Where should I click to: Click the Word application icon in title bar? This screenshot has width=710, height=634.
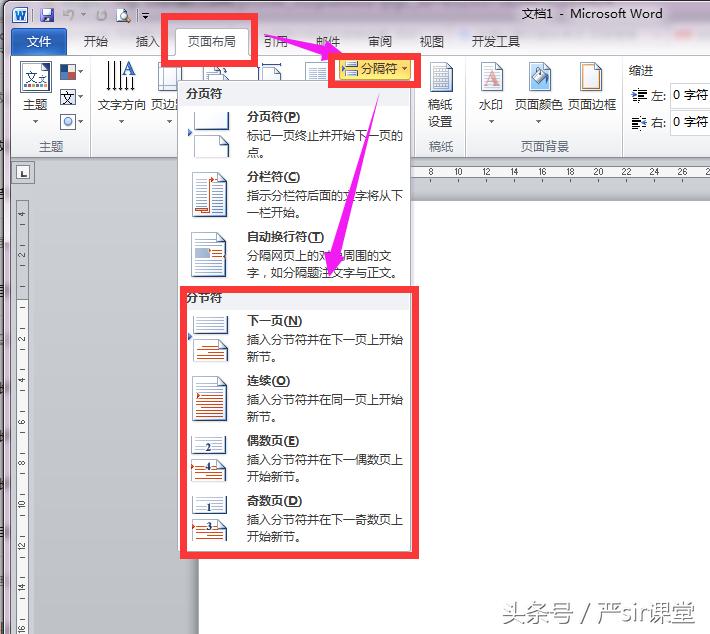(20, 15)
